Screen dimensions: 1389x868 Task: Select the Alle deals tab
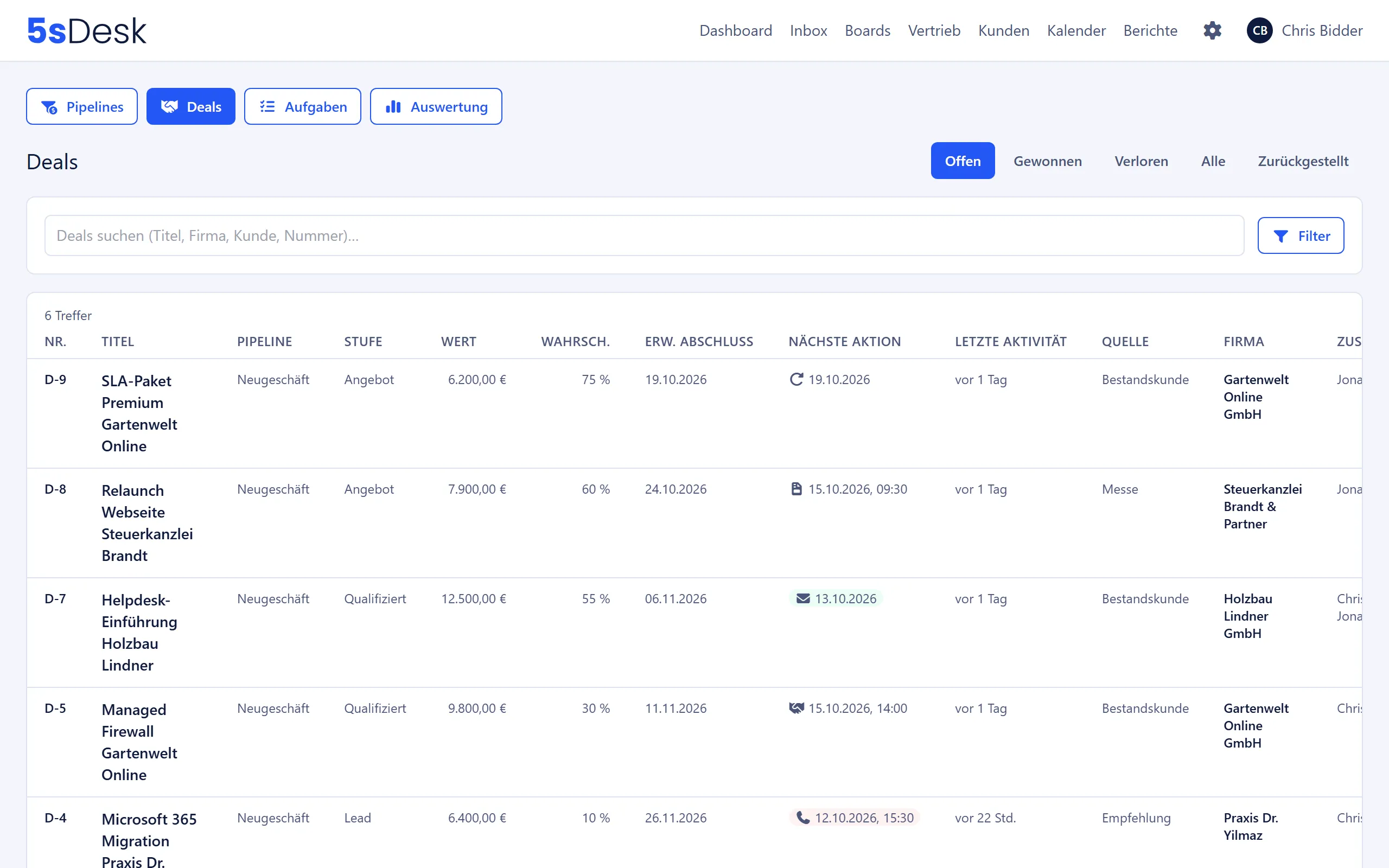click(1213, 161)
